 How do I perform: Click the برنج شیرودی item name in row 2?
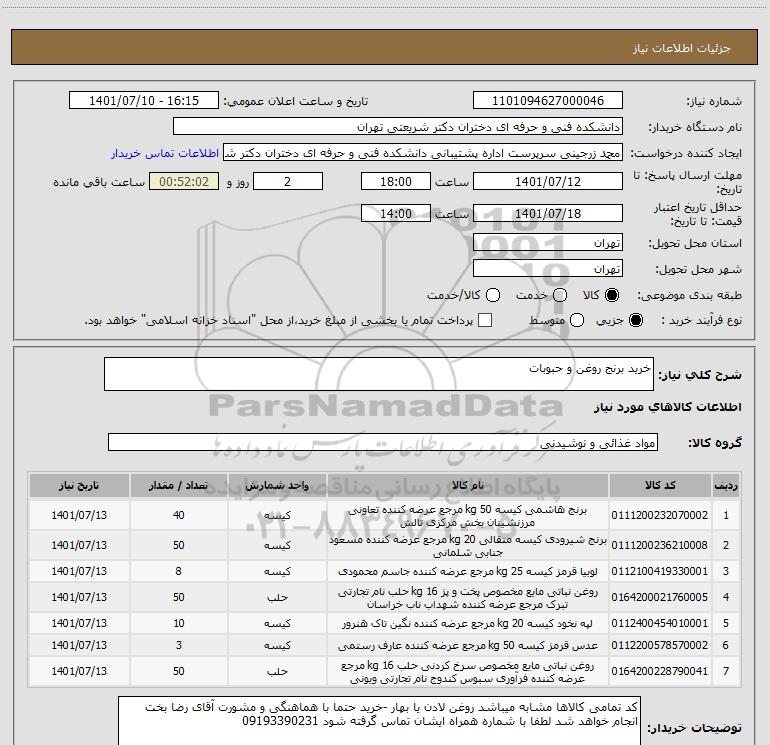[468, 546]
